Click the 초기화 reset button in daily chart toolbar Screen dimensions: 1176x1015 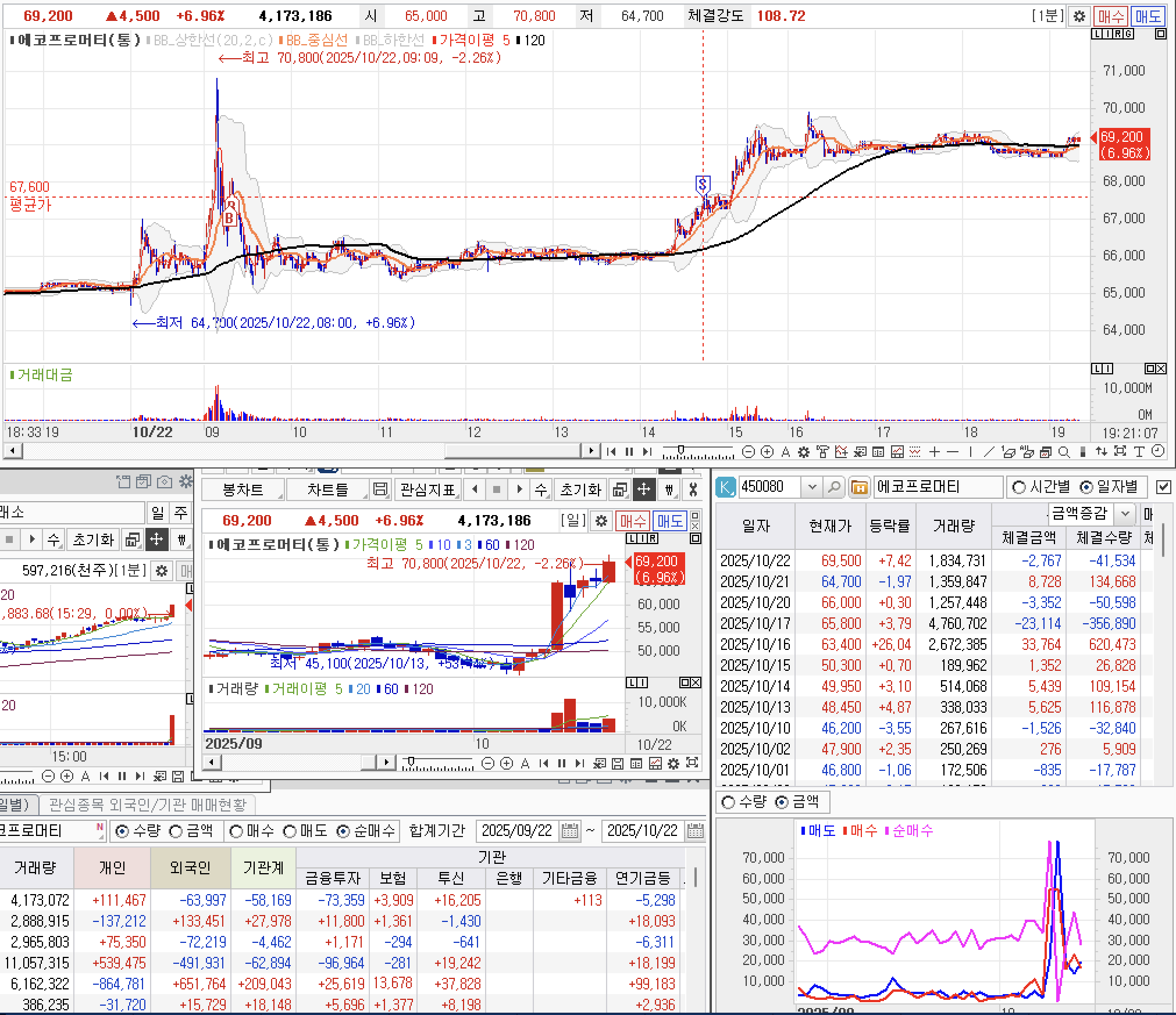click(x=580, y=489)
